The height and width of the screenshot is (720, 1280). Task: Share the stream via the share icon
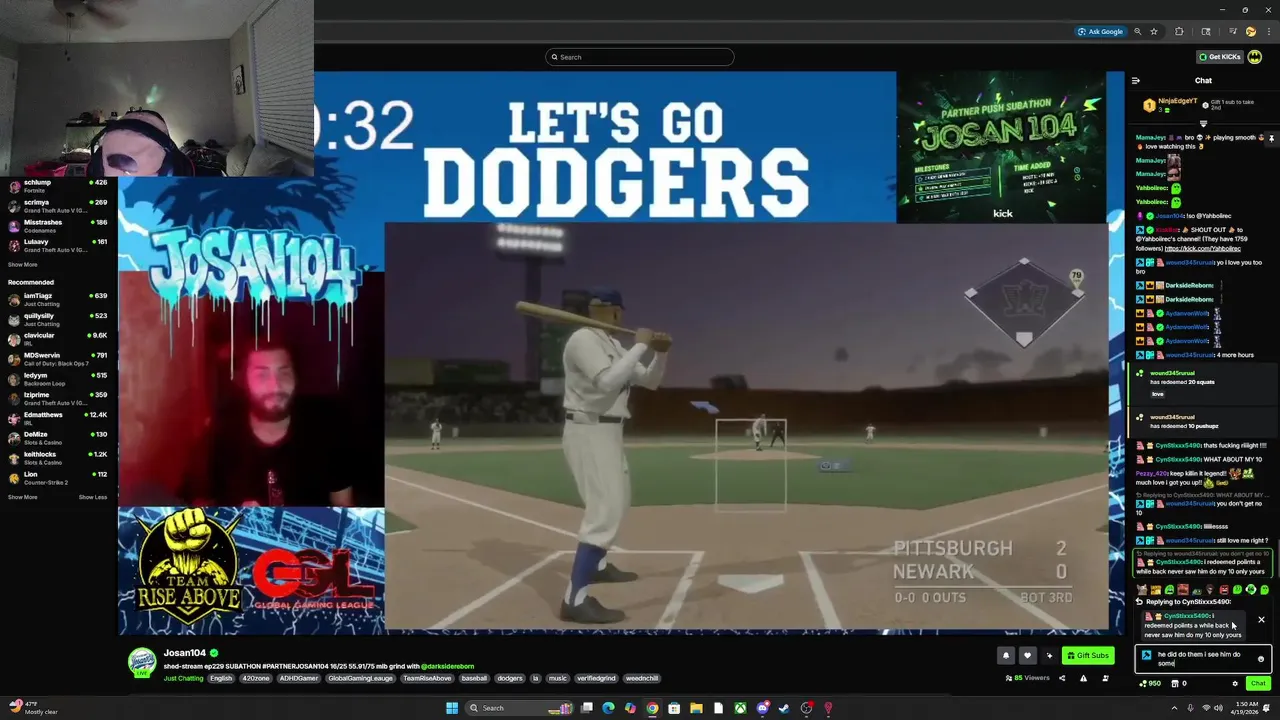coord(1062,678)
